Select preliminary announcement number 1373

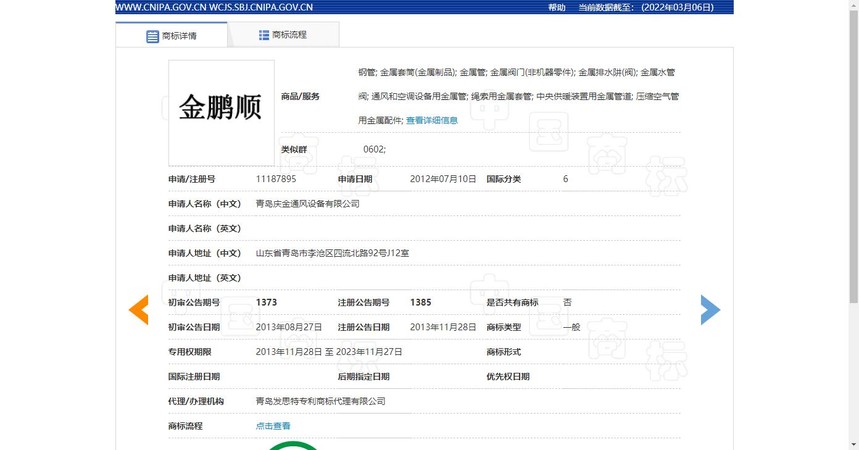[x=266, y=303]
